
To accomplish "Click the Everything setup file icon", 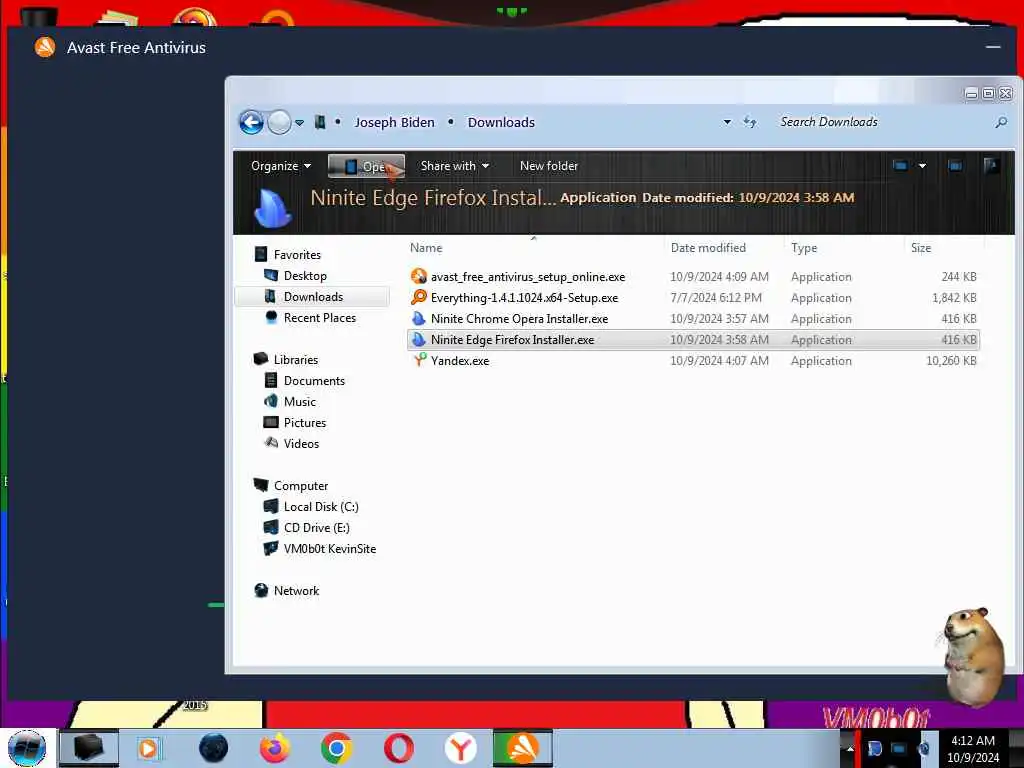I will (x=419, y=297).
